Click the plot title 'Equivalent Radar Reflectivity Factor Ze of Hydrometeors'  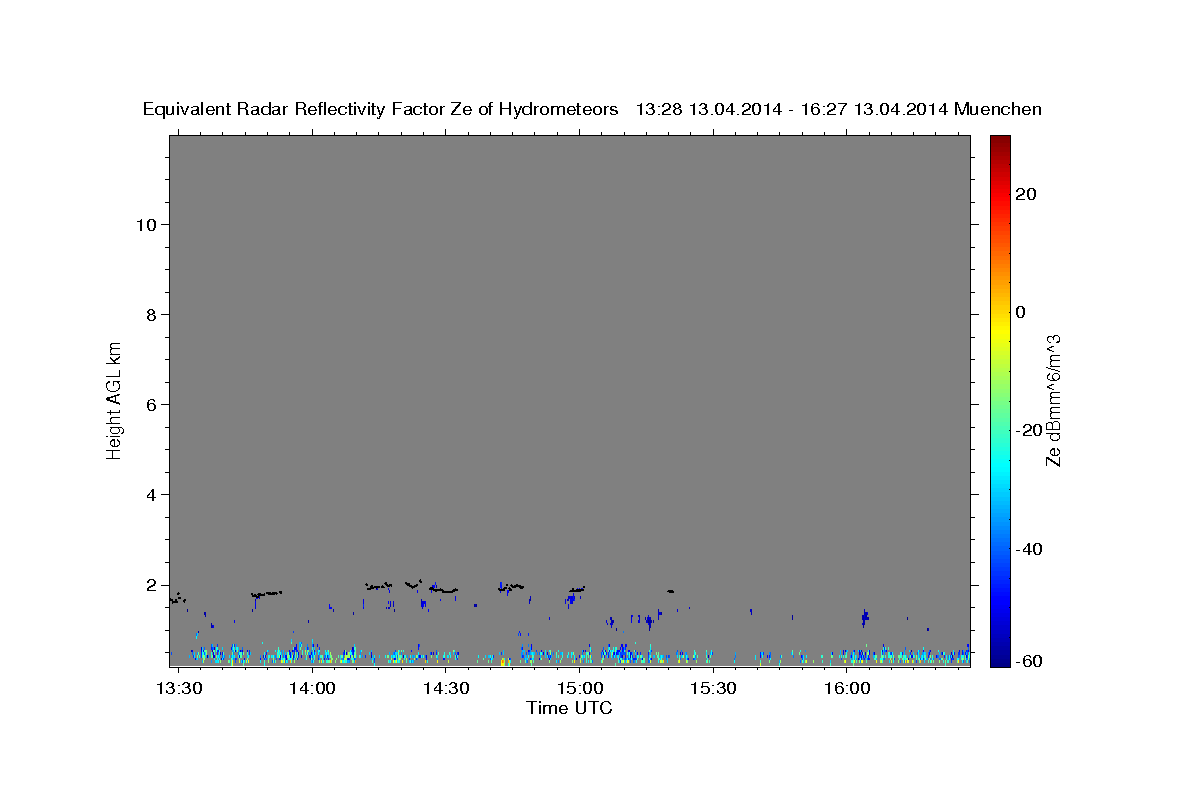point(380,110)
